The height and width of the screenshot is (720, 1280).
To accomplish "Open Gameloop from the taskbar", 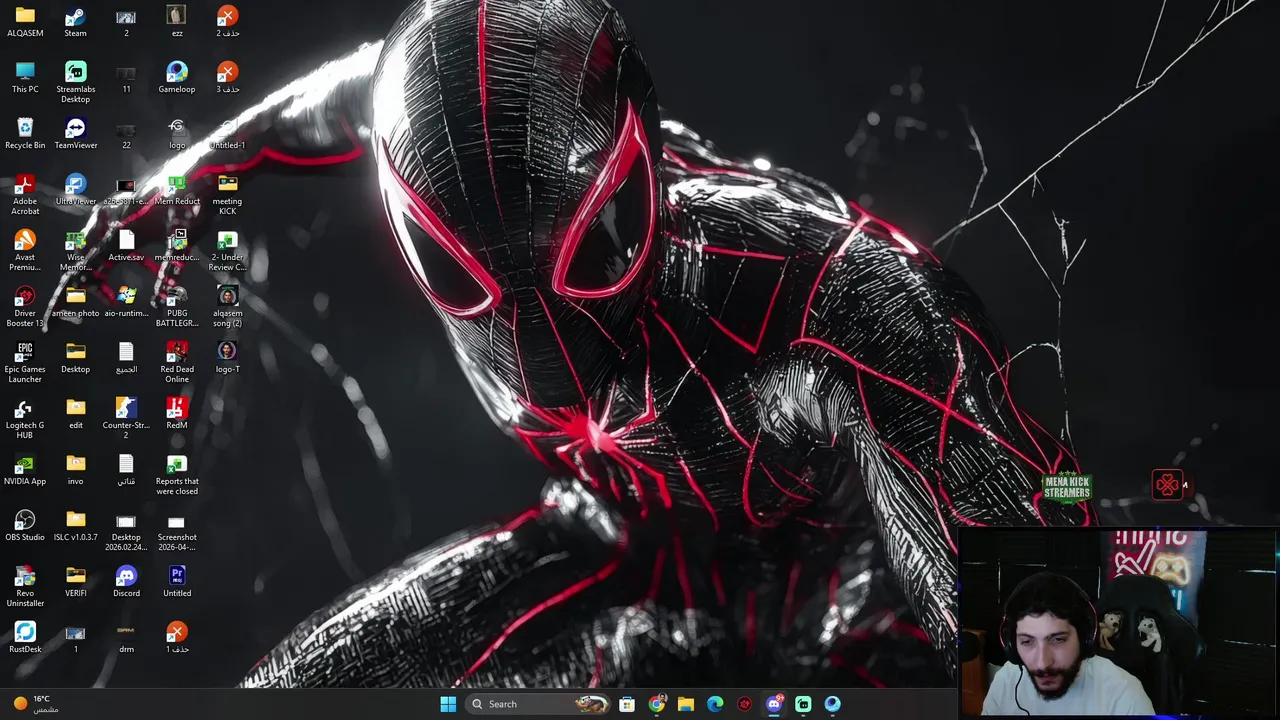I will coord(832,704).
